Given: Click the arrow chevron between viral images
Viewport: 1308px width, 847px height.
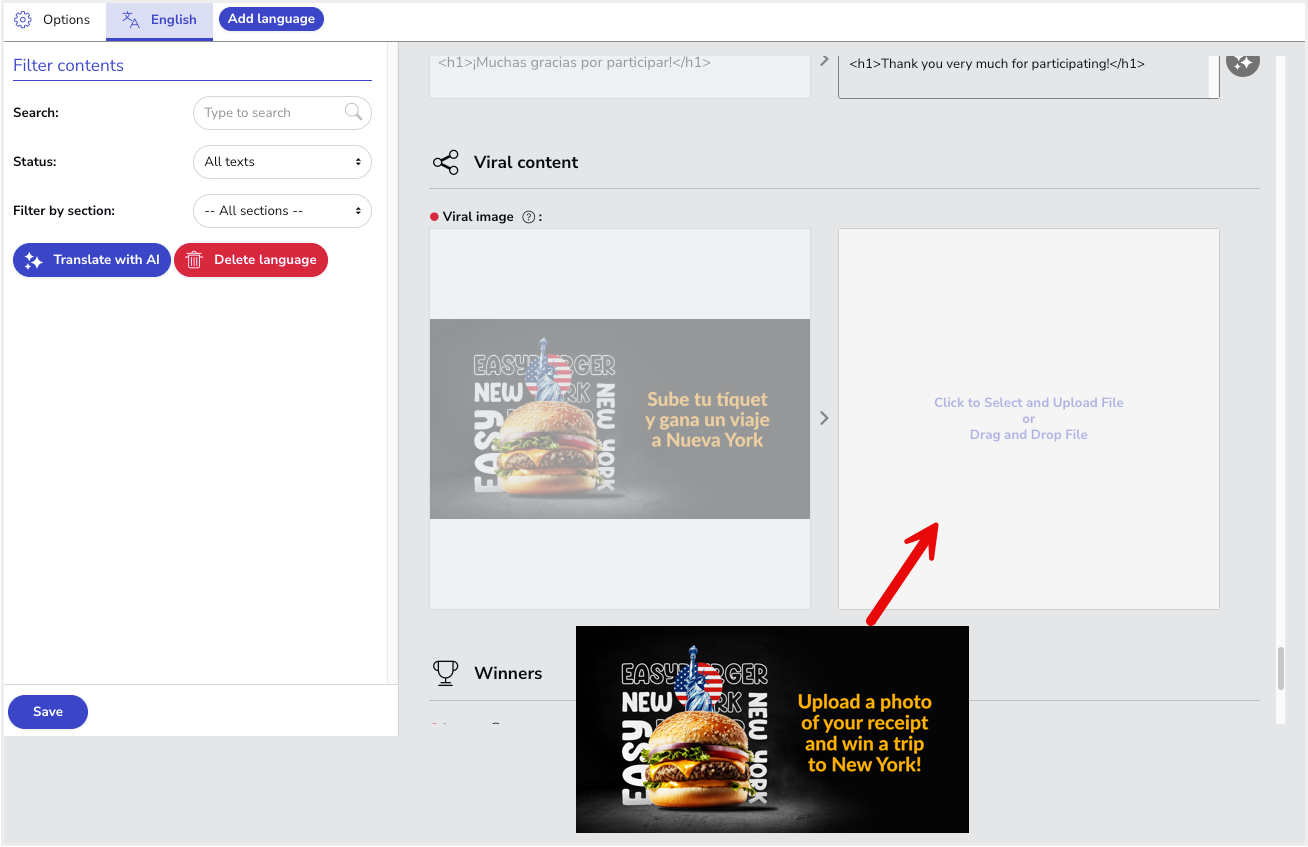Looking at the screenshot, I should pyautogui.click(x=824, y=418).
